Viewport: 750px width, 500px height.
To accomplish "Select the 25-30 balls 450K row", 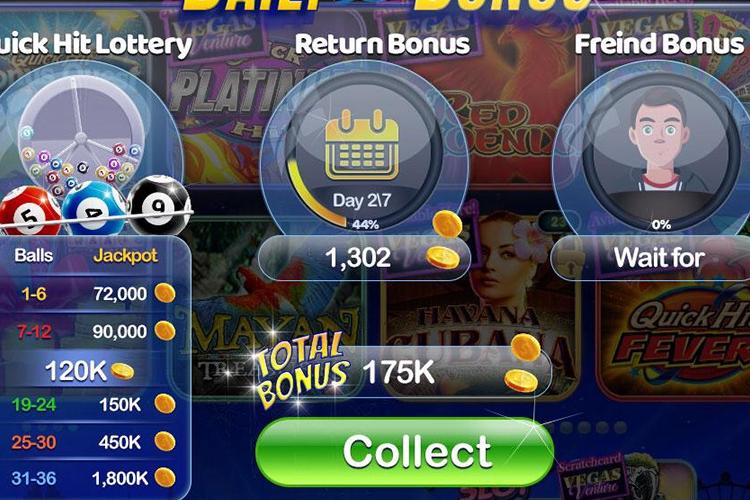I will (93, 442).
